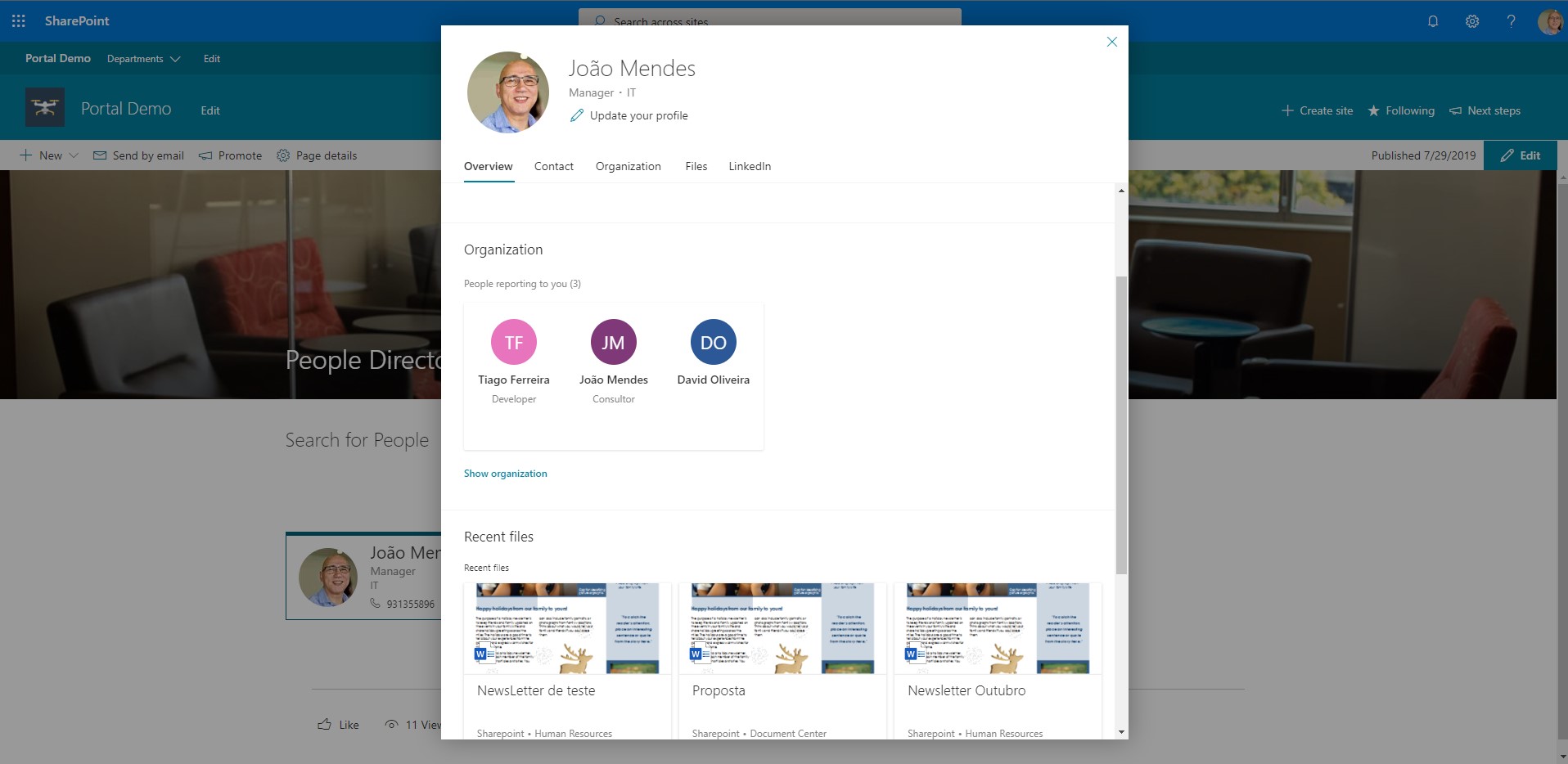Click the views eye icon
The height and width of the screenshot is (764, 1568).
(x=392, y=725)
